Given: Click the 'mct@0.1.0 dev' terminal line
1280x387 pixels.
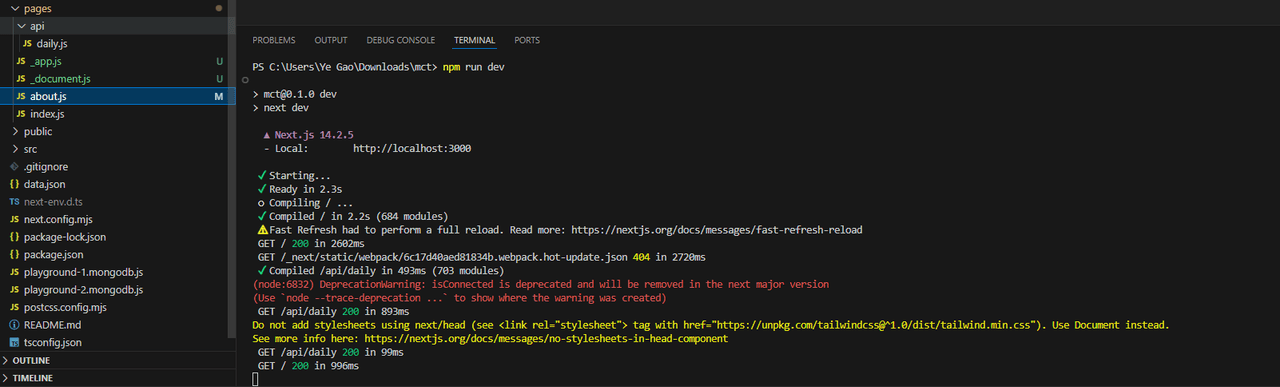Looking at the screenshot, I should pyautogui.click(x=294, y=94).
